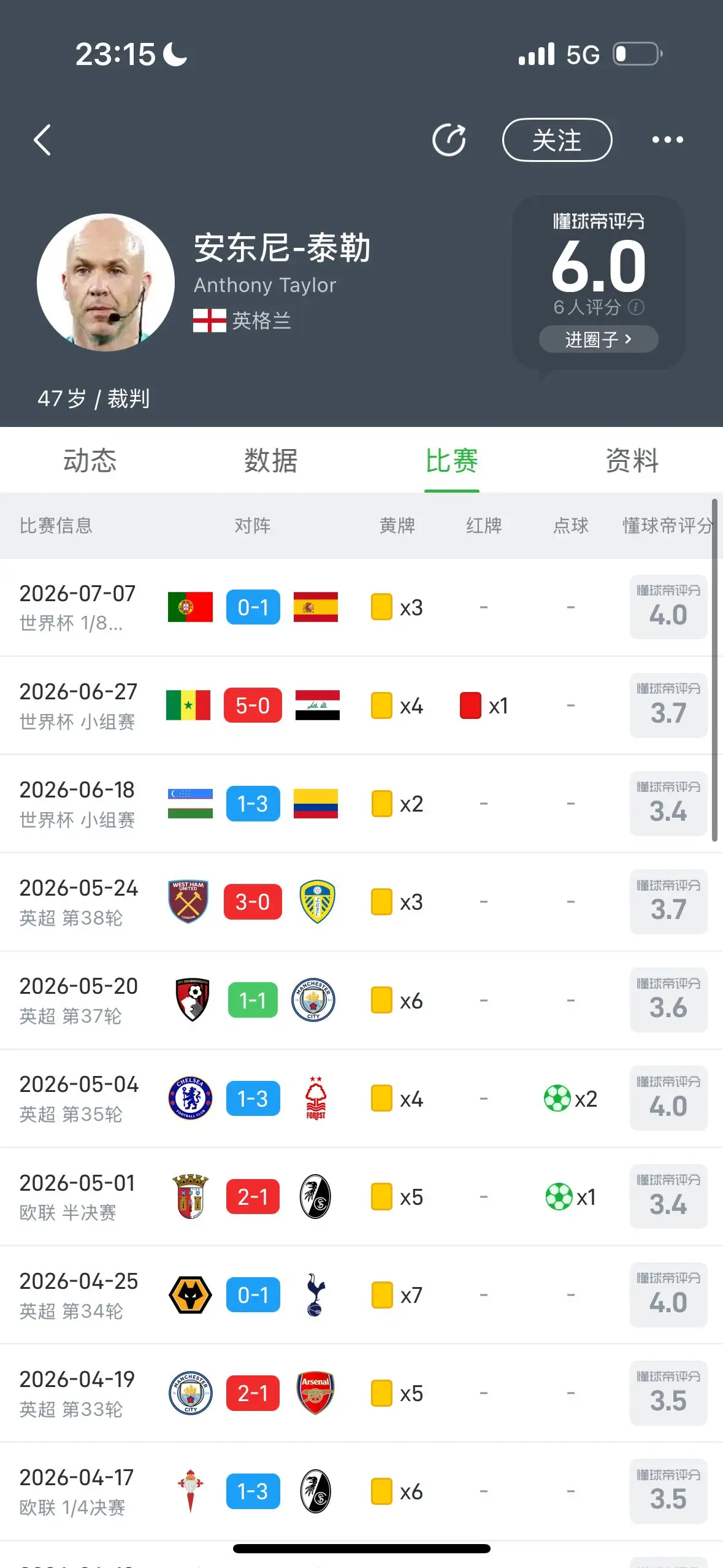Switch to the 数据 tab
This screenshot has height=1568, width=723.
(x=270, y=461)
